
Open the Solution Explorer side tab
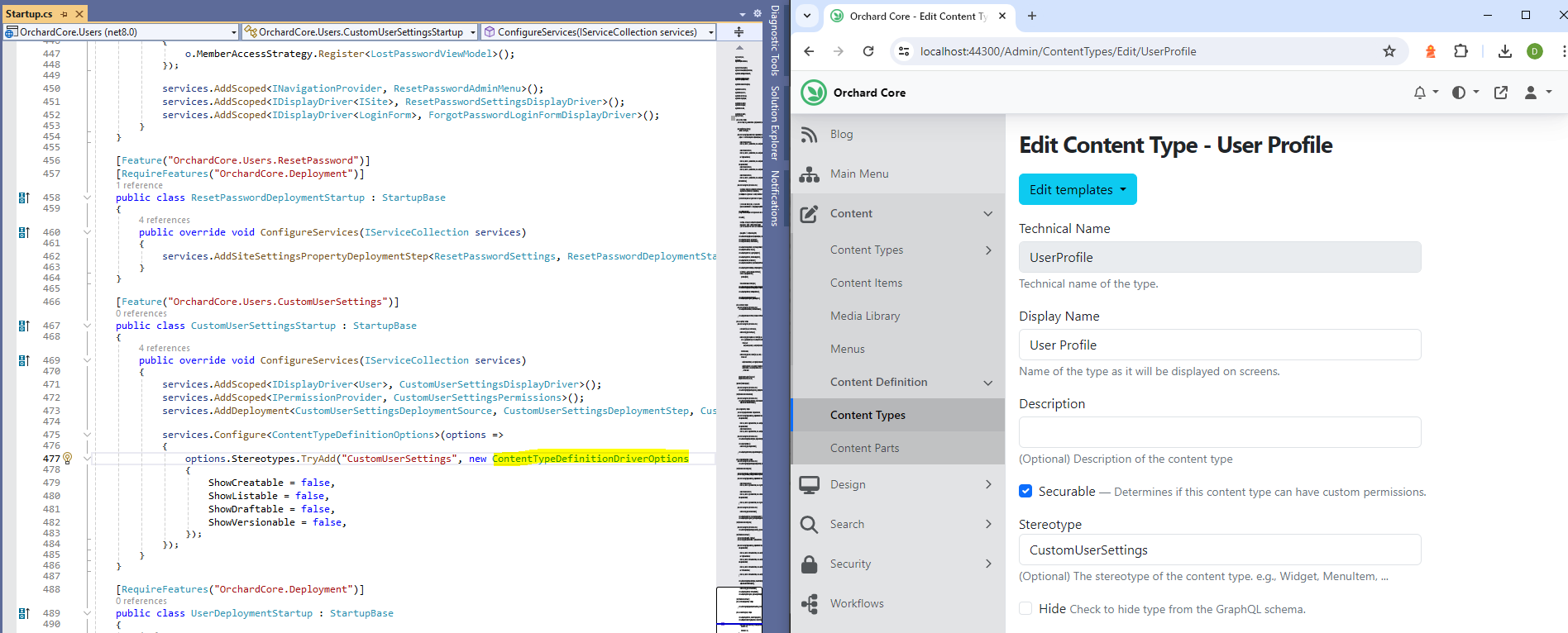pos(775,122)
